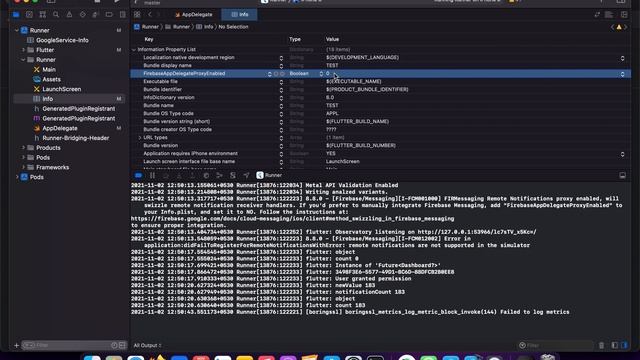Screen dimensions: 640x360
Task: Expand the Products folder
Action: coord(23,148)
